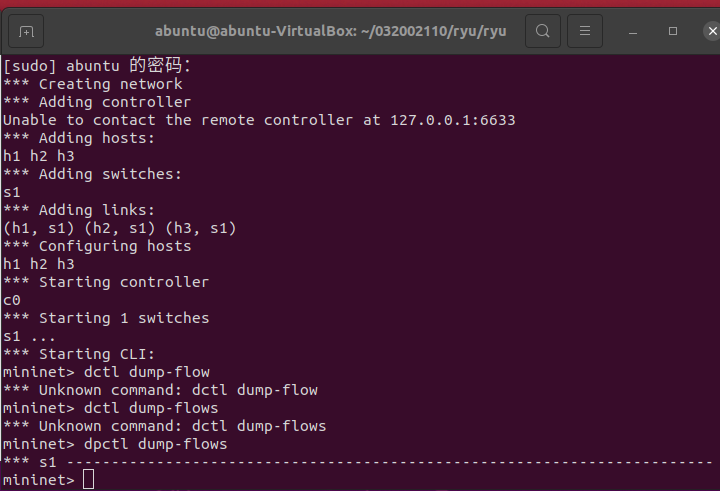Click the terminal search magnifier icon
This screenshot has width=720, height=491.
542,31
